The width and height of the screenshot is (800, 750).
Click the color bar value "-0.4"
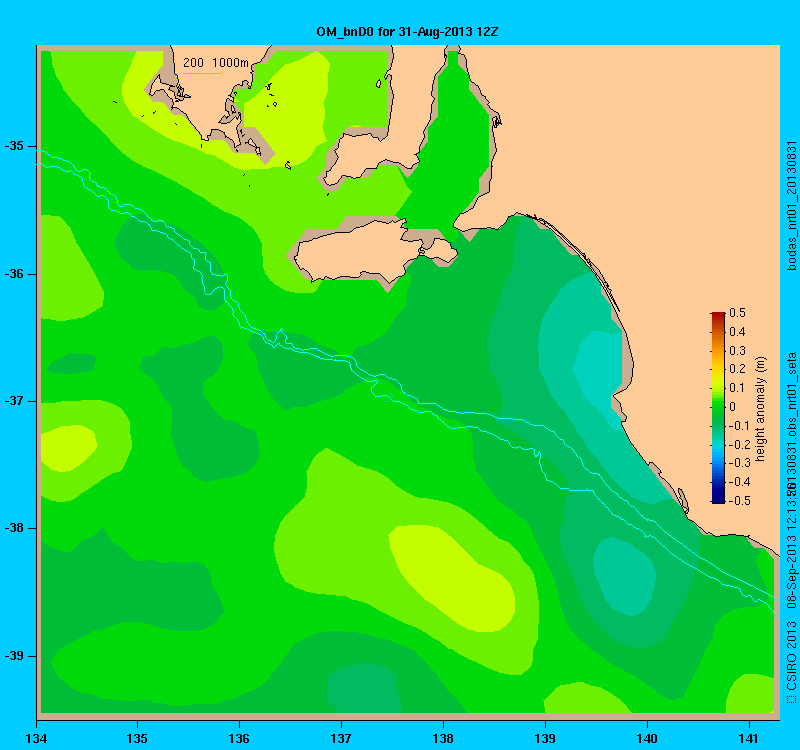739,482
